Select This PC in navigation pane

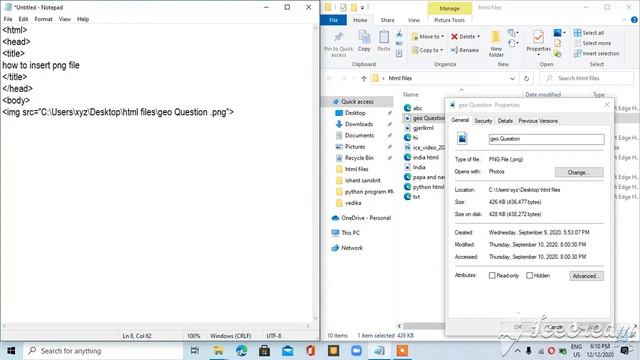click(x=350, y=233)
